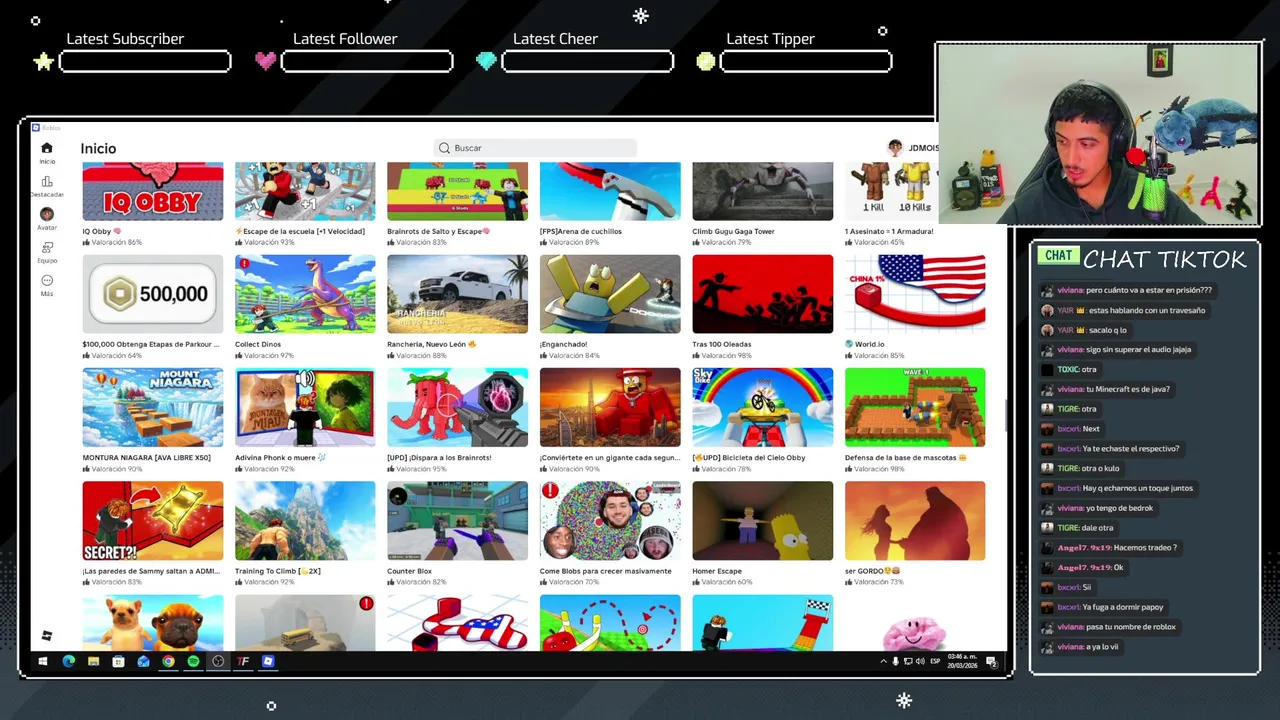
Task: Open the Ranchería, Nuevo León thumbnail
Action: point(457,294)
